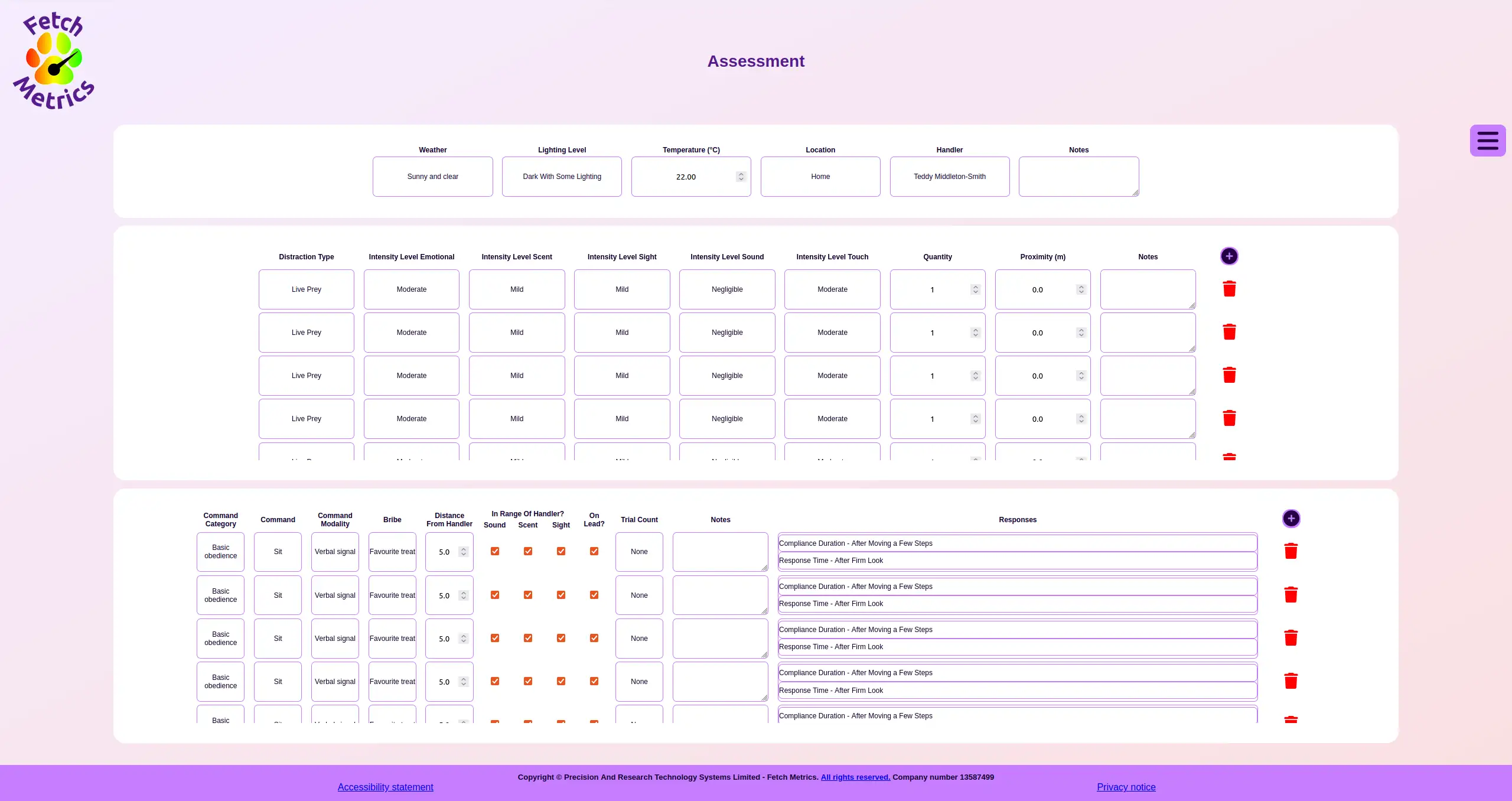Image resolution: width=1512 pixels, height=801 pixels.
Task: Delete the first Sit command row
Action: (1291, 551)
